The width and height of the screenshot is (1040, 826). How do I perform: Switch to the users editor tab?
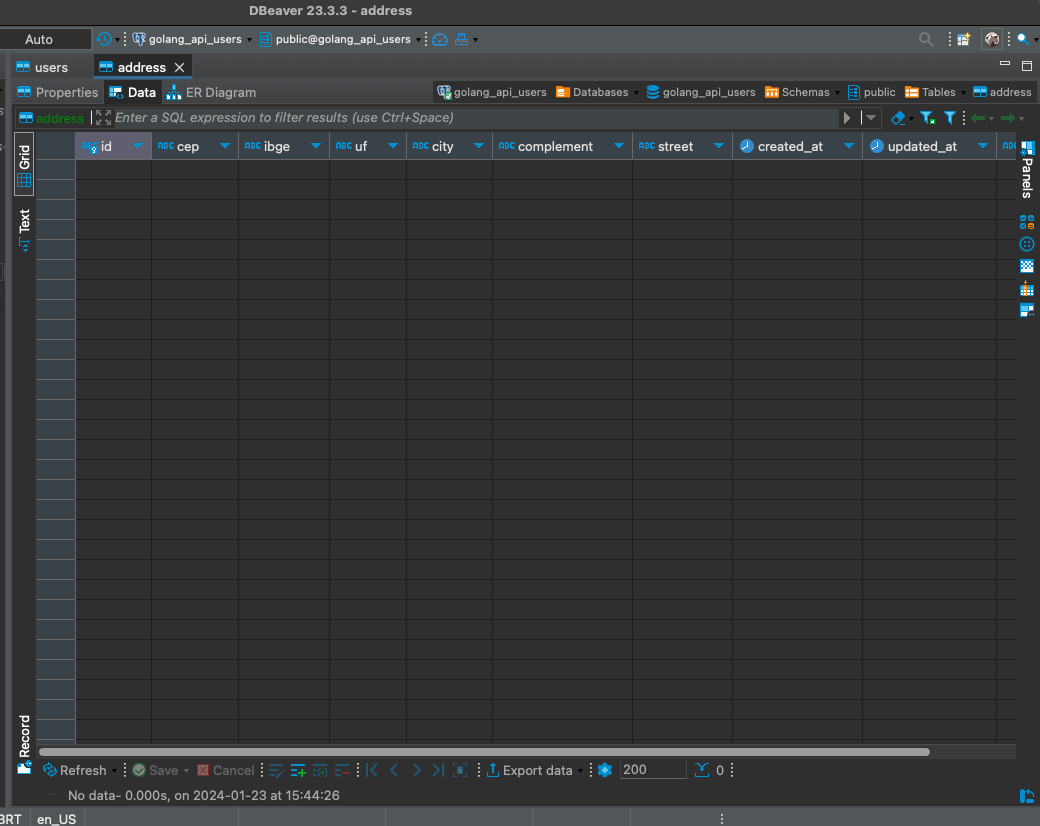click(42, 67)
